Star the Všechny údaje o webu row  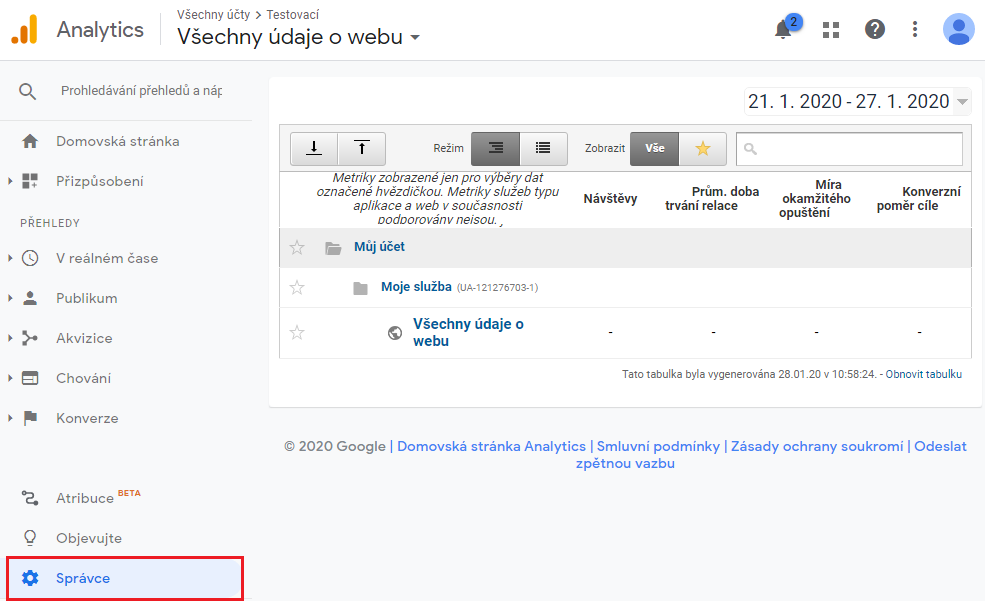coord(297,332)
